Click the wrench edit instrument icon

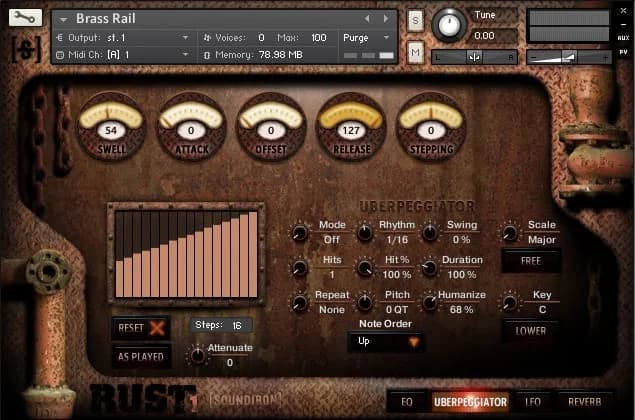(25, 17)
